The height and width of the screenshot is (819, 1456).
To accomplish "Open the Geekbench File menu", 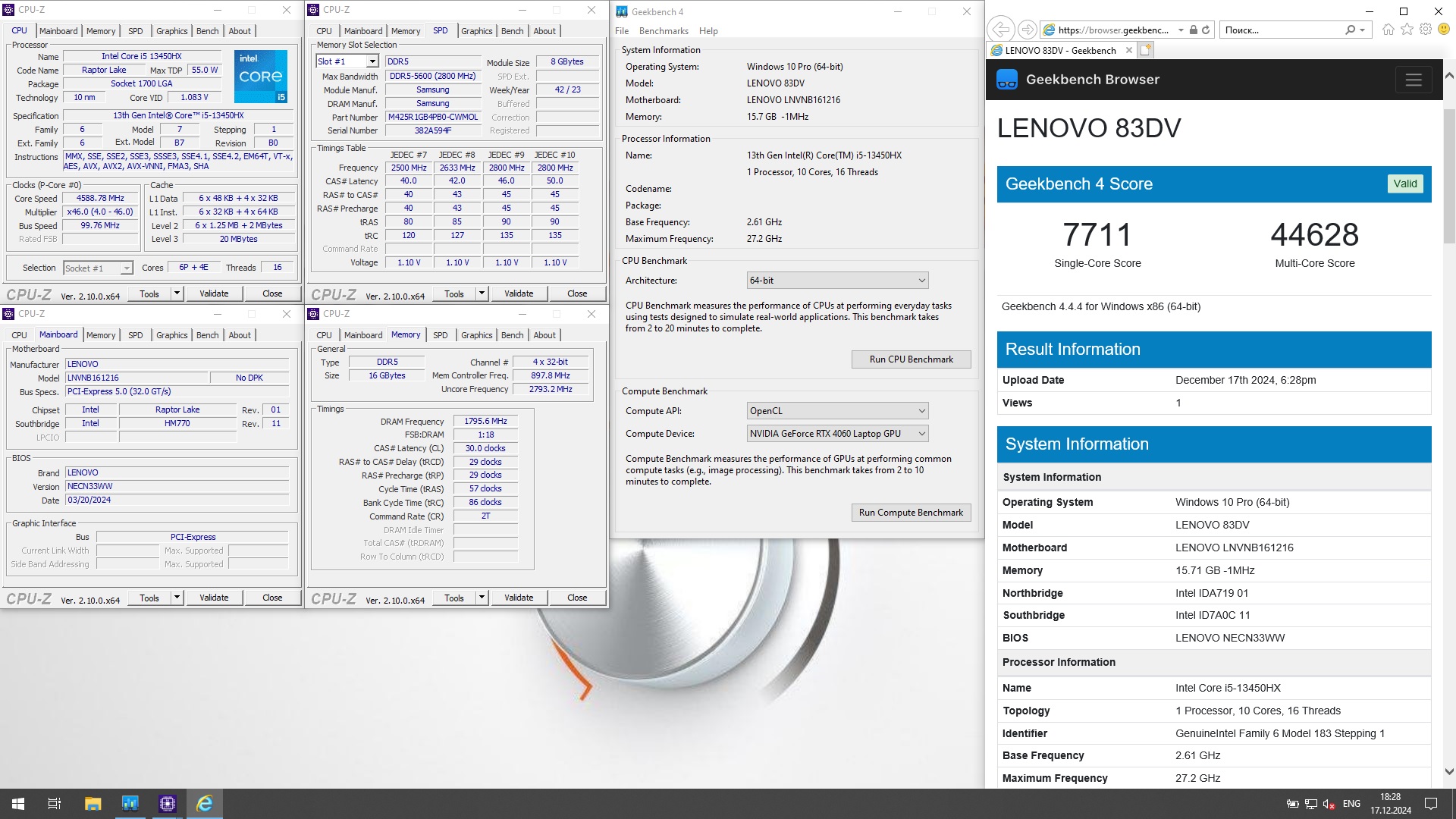I will coord(622,31).
